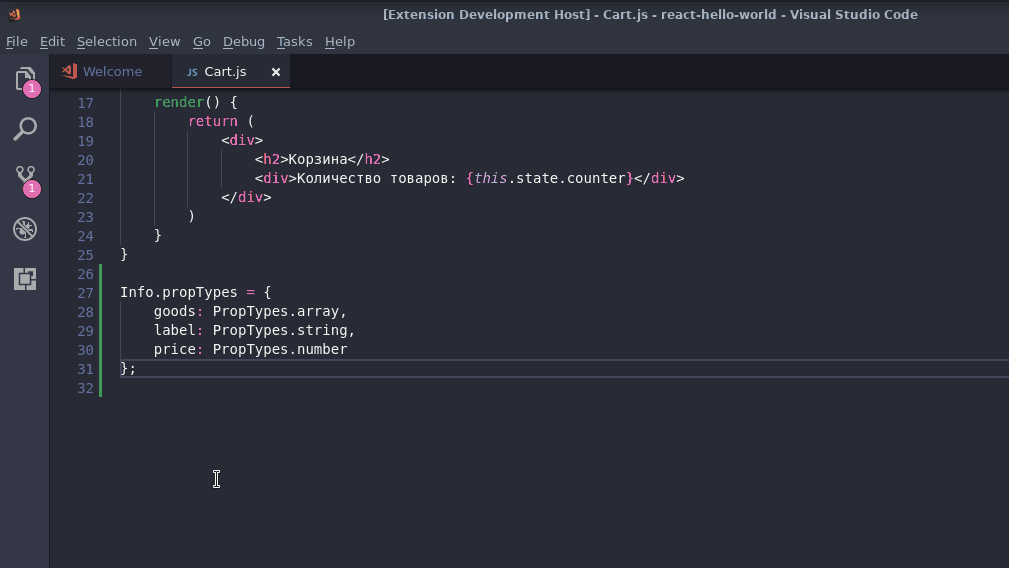Open the Help menu
The height and width of the screenshot is (568, 1009).
pos(340,41)
